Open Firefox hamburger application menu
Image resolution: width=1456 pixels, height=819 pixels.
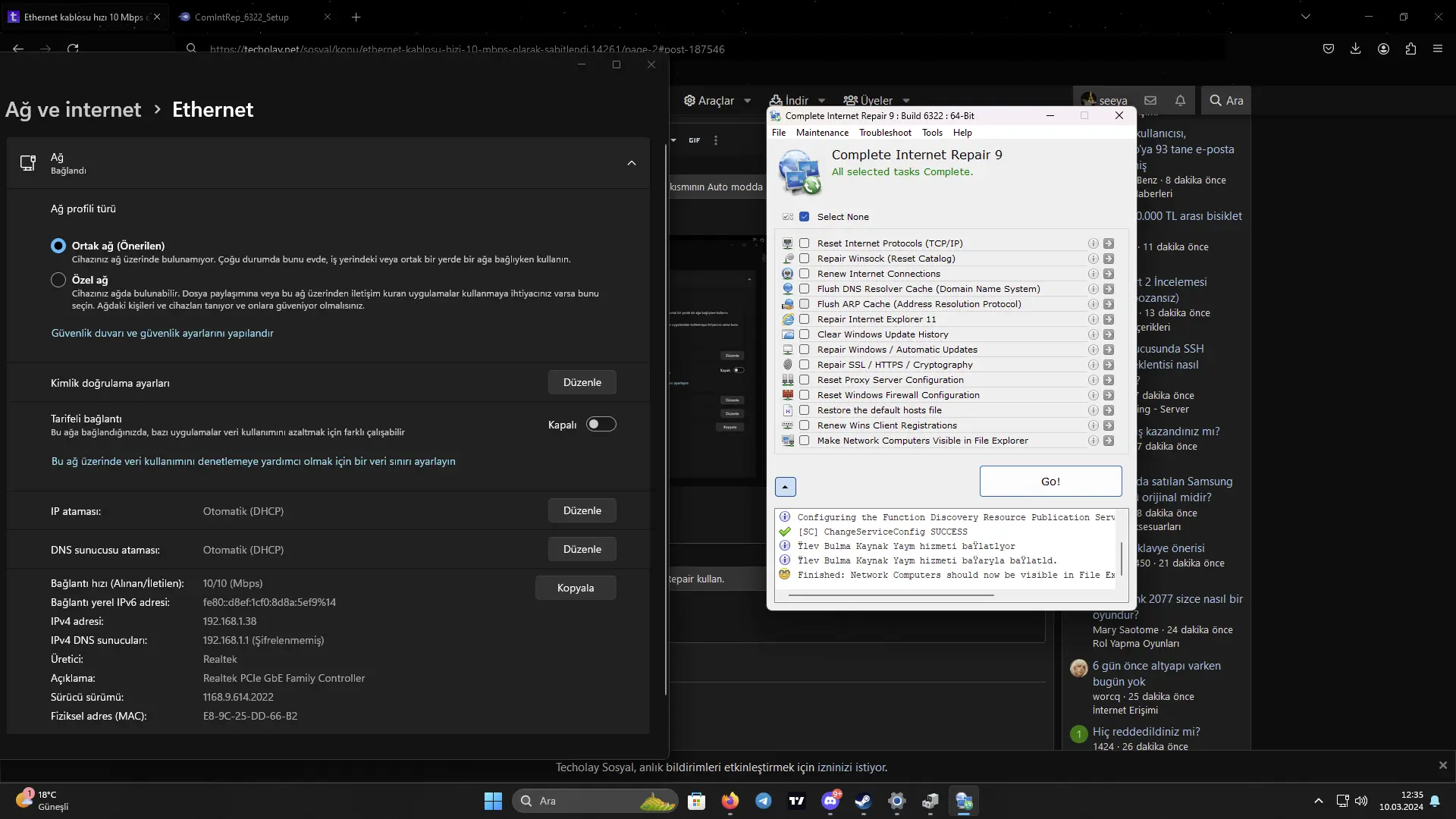(x=1438, y=49)
